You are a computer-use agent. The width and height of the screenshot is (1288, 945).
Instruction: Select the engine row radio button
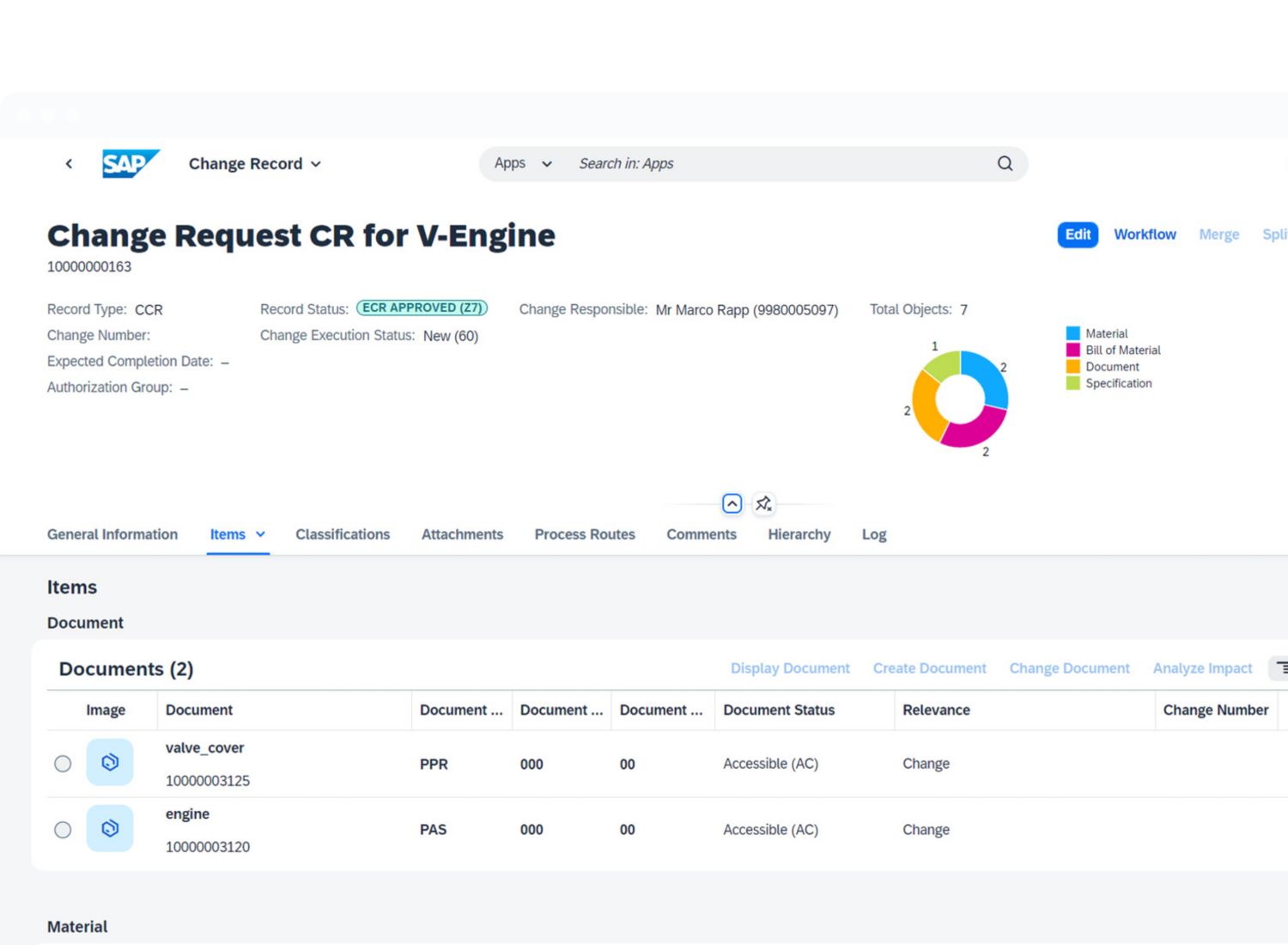[63, 830]
